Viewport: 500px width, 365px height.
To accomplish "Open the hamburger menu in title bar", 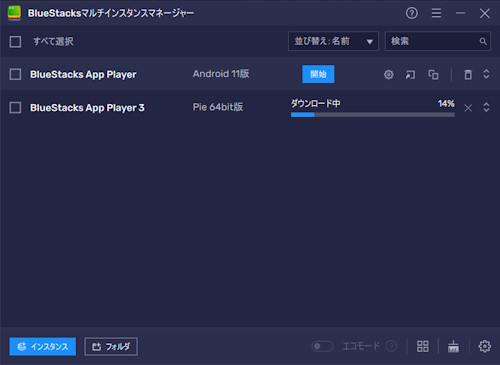I will coord(436,13).
